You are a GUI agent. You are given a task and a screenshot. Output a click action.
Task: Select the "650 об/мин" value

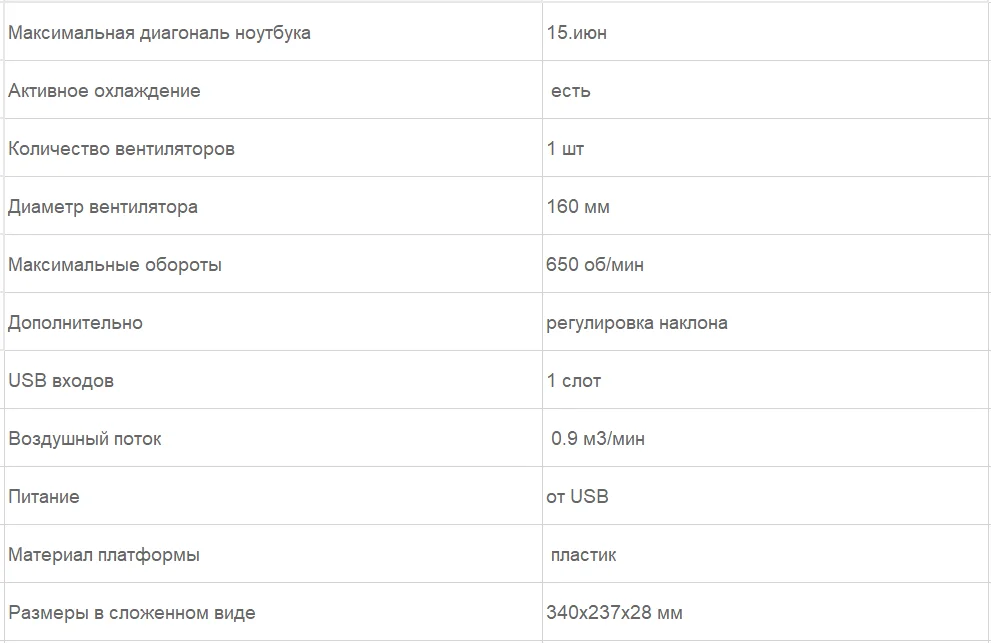point(595,265)
